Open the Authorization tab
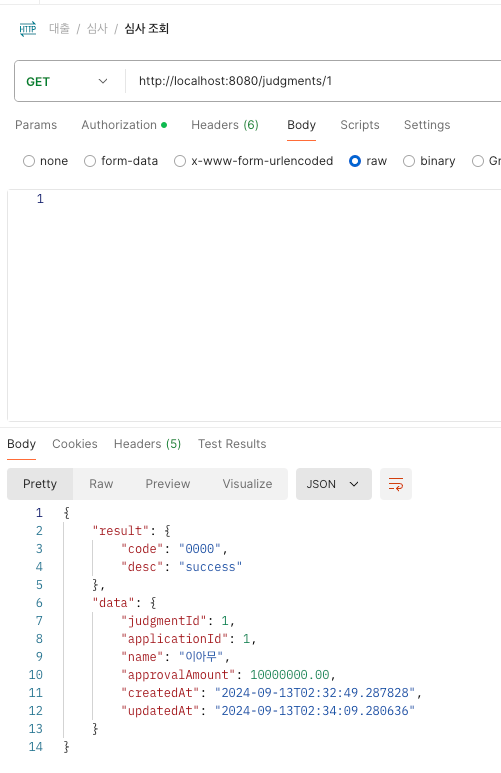The image size is (501, 773). (x=124, y=125)
